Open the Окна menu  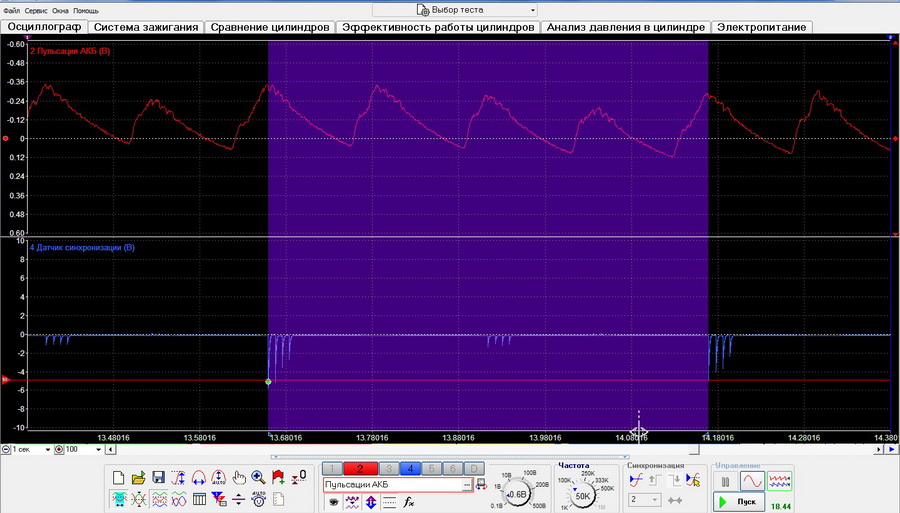coord(60,10)
